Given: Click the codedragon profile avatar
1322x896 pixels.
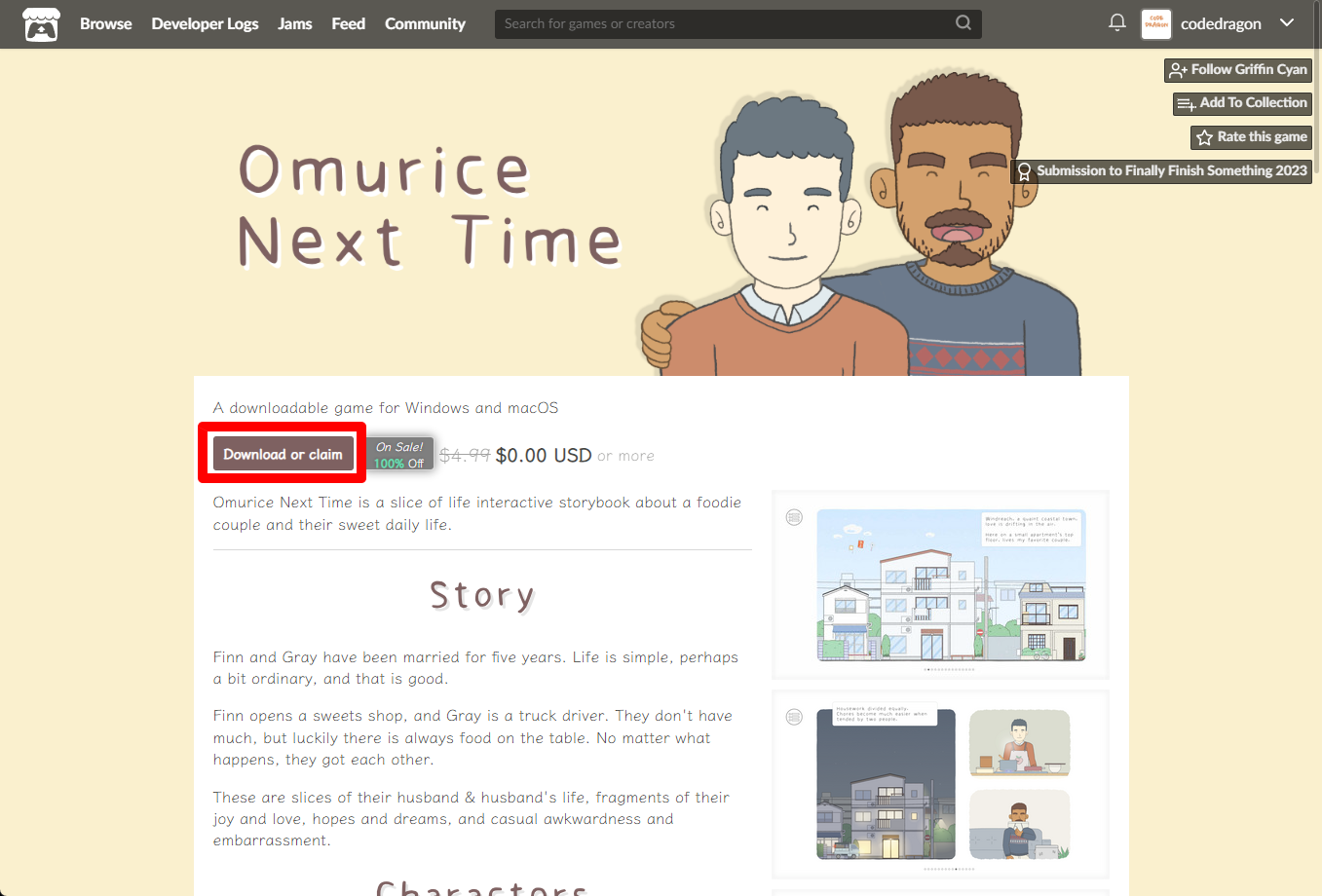Looking at the screenshot, I should click(1156, 24).
